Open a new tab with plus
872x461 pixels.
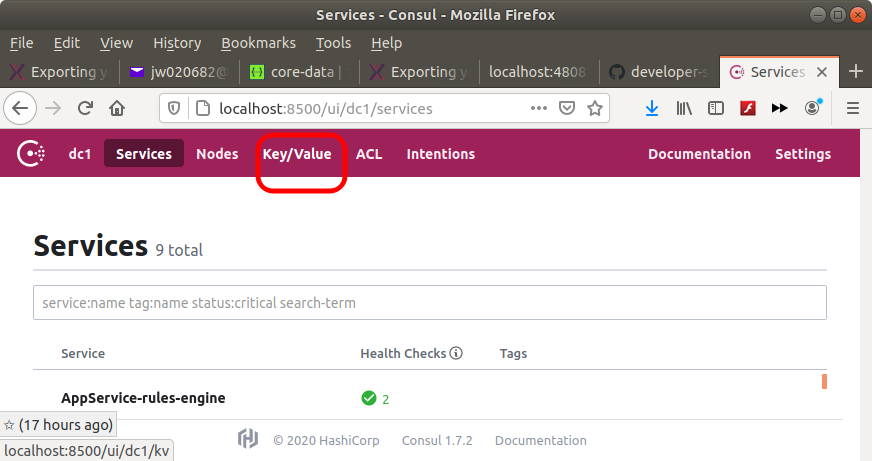856,71
